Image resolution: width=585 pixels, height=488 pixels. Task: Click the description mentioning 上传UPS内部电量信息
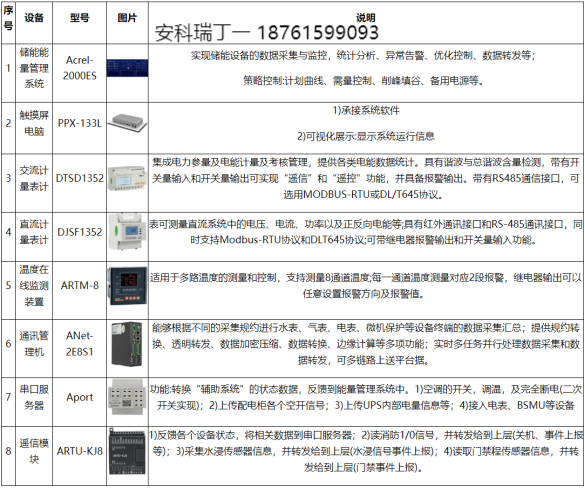click(366, 397)
